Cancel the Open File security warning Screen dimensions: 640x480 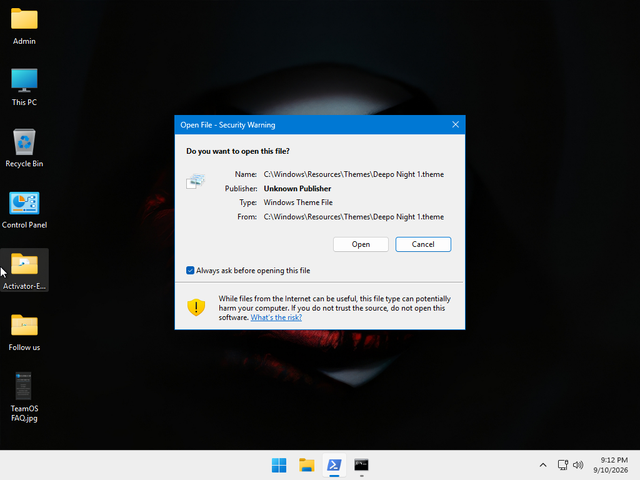[x=423, y=244]
